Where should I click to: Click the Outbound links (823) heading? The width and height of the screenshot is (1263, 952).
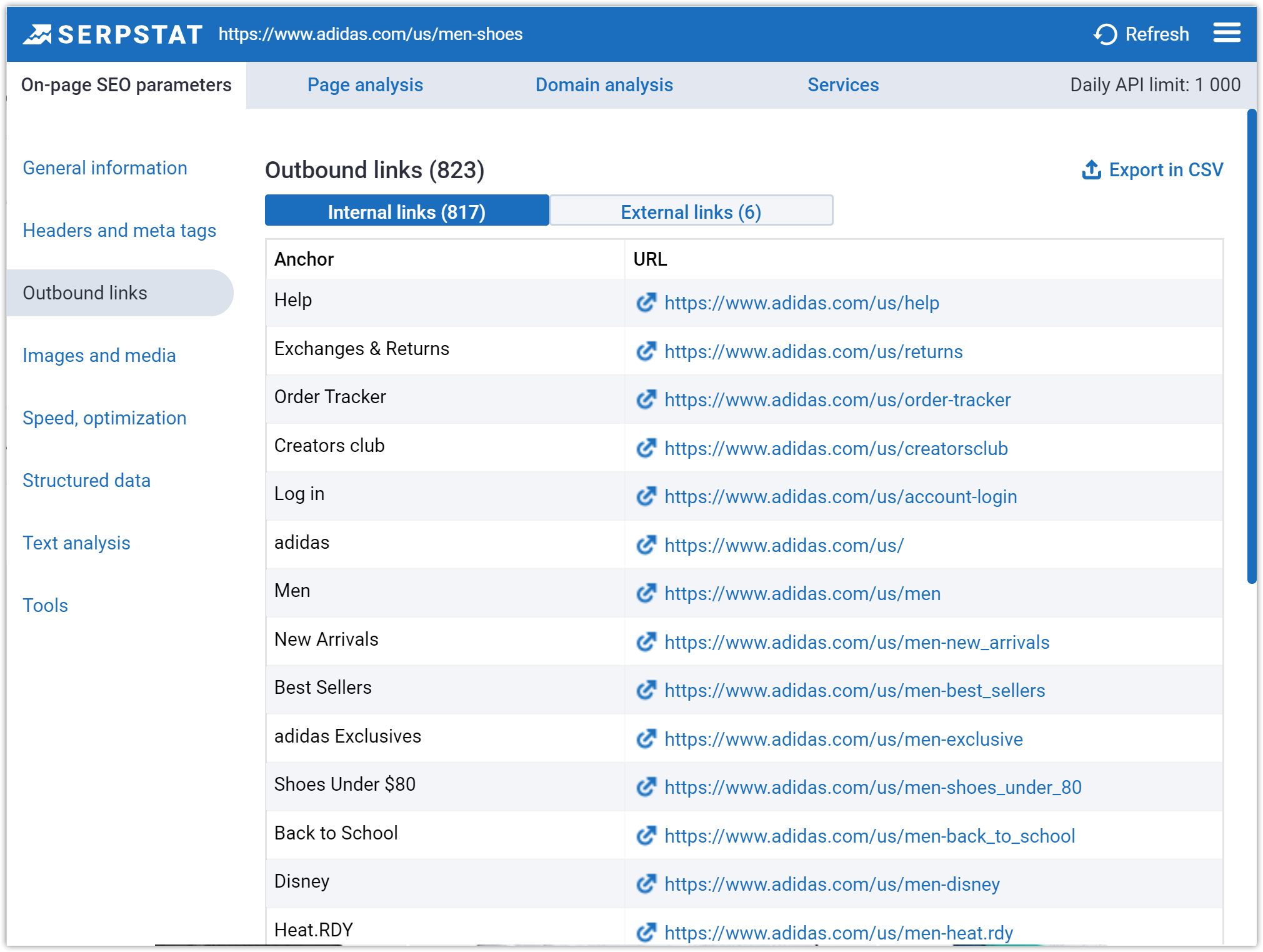pos(374,170)
